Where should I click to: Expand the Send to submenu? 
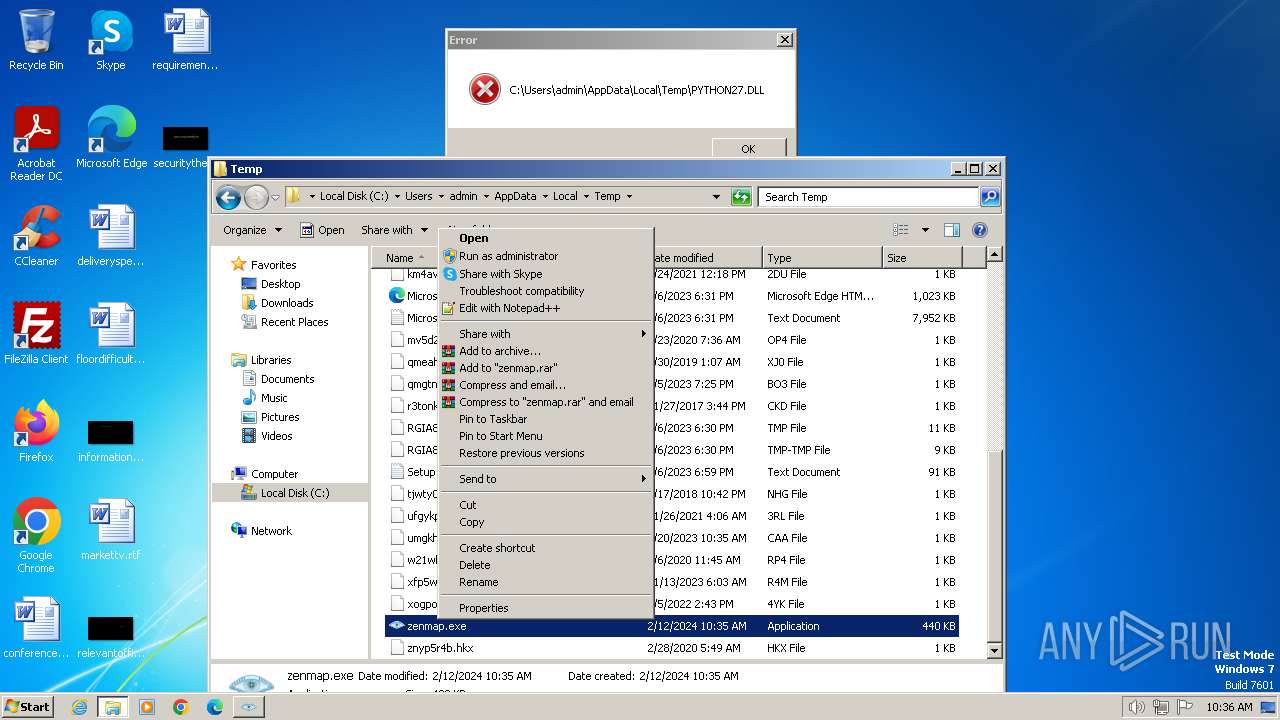[x=546, y=479]
